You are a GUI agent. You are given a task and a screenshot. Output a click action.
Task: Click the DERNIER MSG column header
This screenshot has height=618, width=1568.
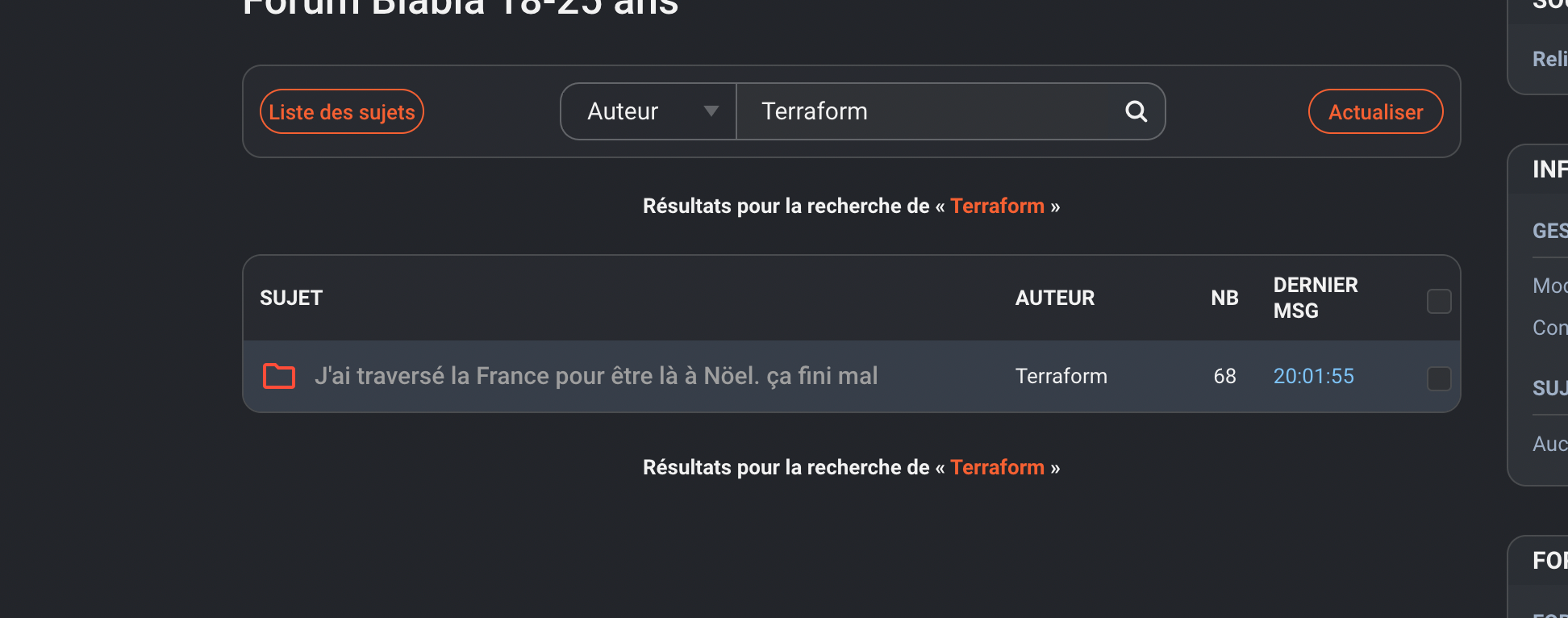click(x=1315, y=298)
